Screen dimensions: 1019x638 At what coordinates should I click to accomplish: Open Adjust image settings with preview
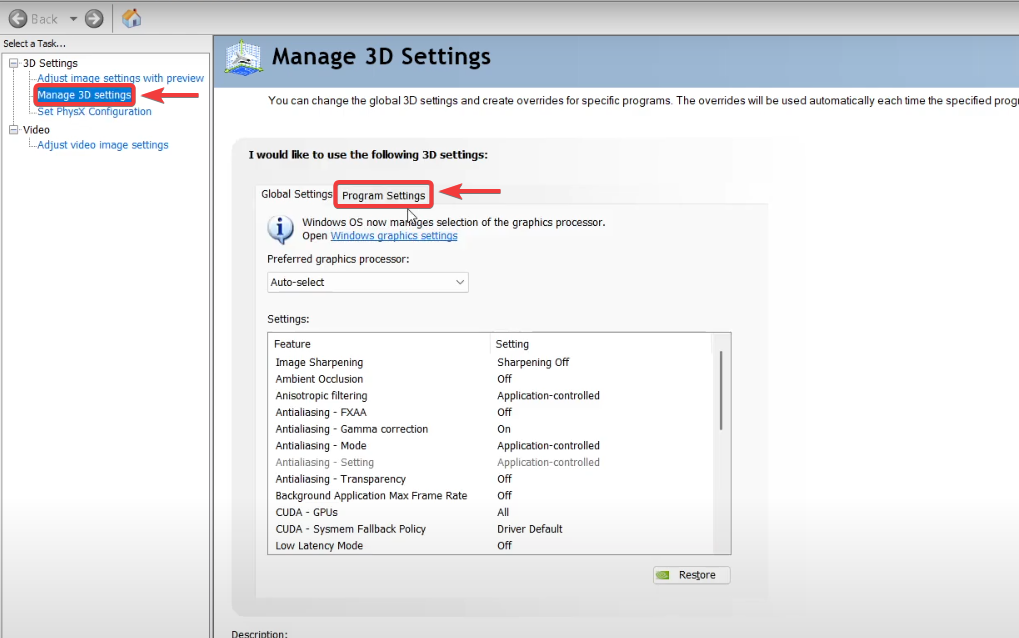120,78
